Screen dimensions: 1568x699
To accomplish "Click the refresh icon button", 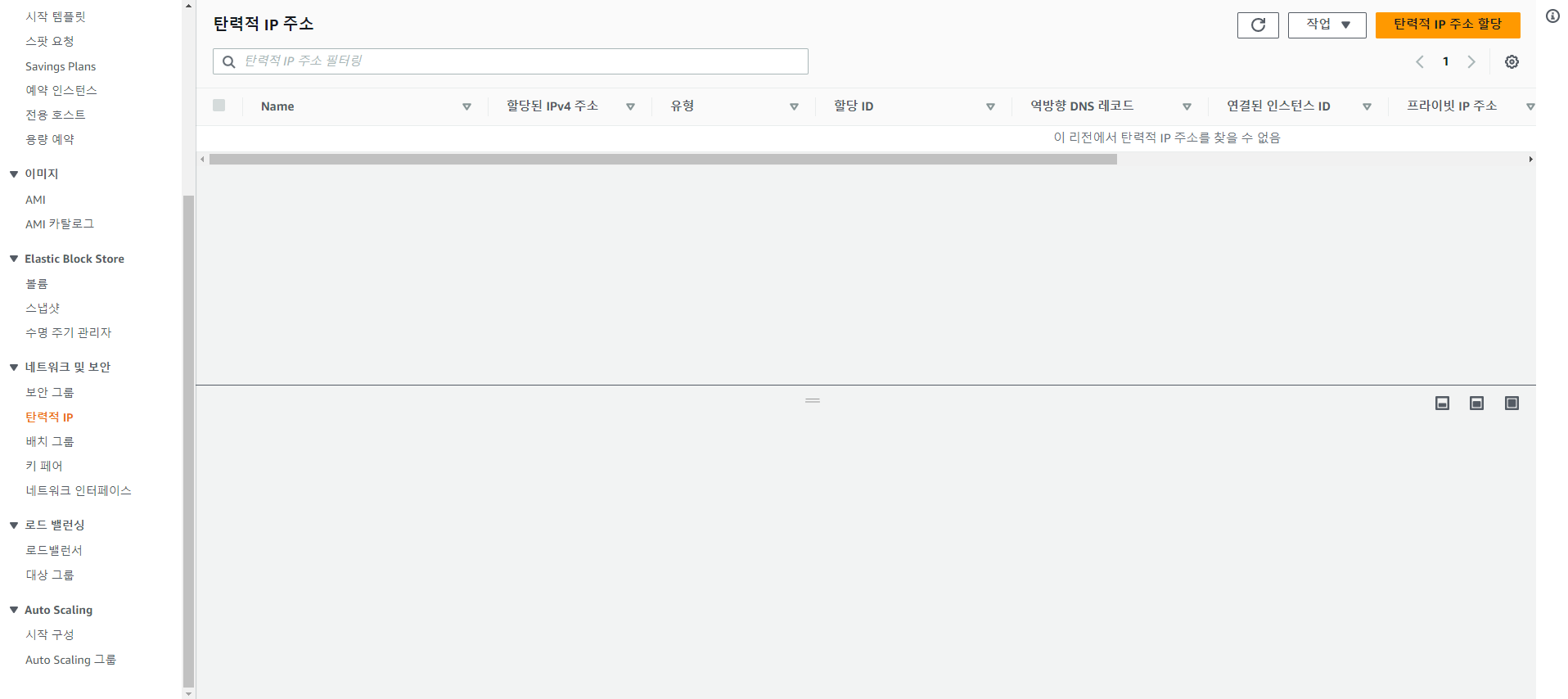I will click(x=1258, y=25).
